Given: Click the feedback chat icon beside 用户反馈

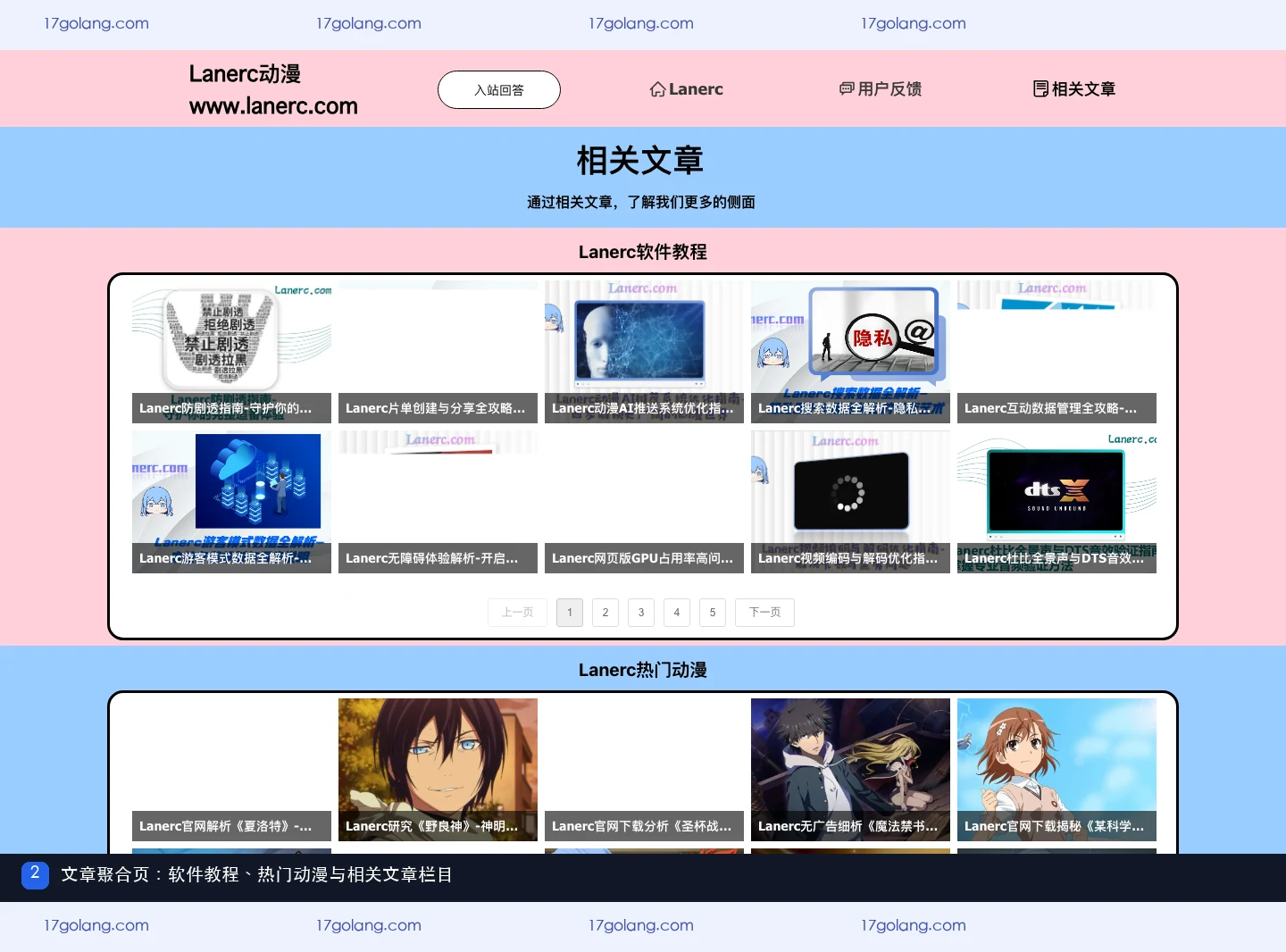Looking at the screenshot, I should 847,88.
